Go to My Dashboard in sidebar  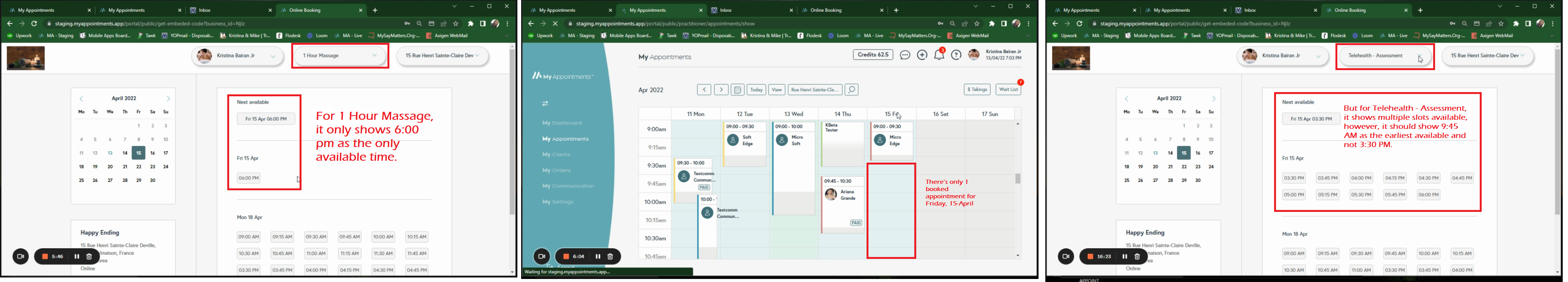tap(562, 123)
